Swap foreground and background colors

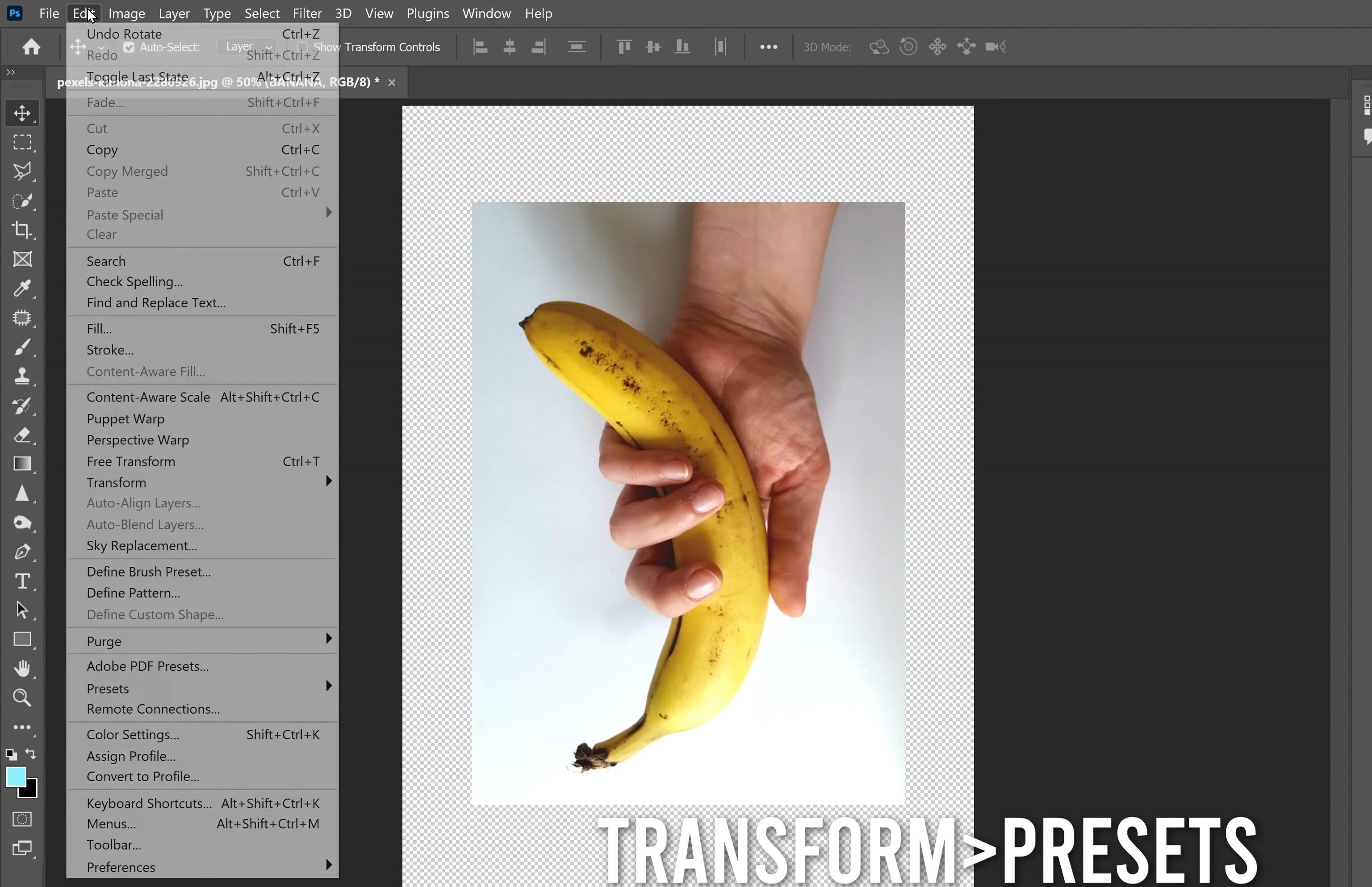click(x=30, y=754)
